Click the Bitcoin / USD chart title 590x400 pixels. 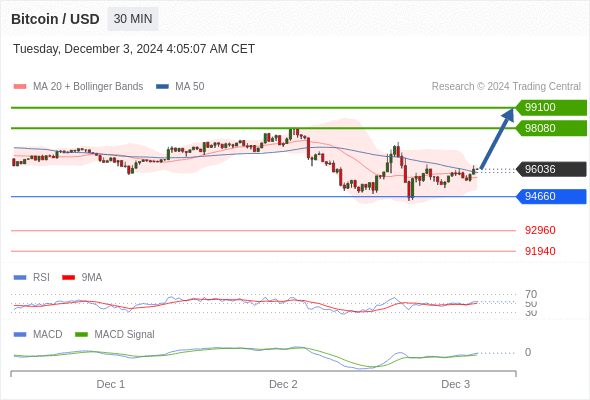click(55, 19)
